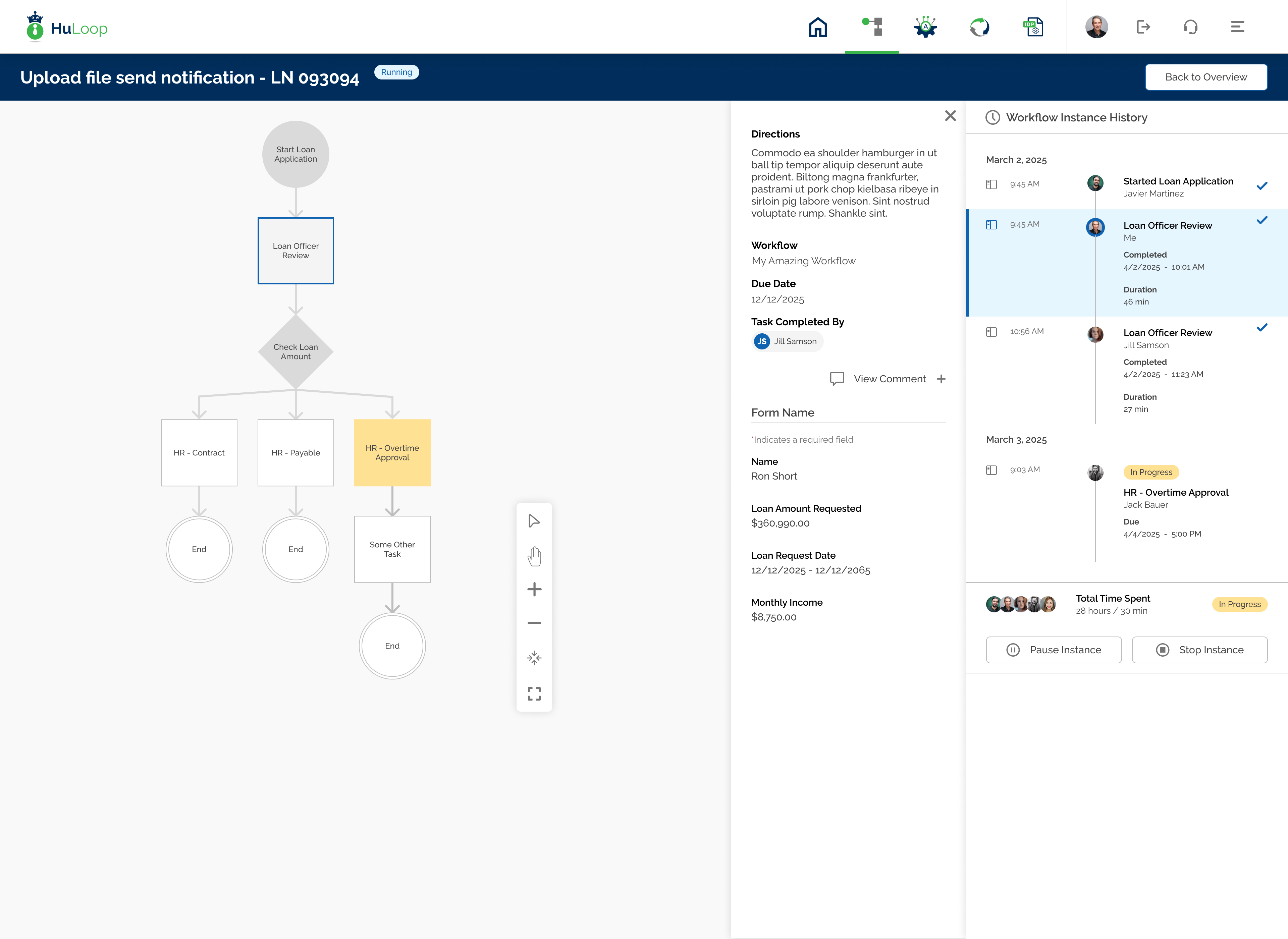This screenshot has width=1288, height=939.
Task: Click the robot gear automation icon
Action: pos(925,27)
